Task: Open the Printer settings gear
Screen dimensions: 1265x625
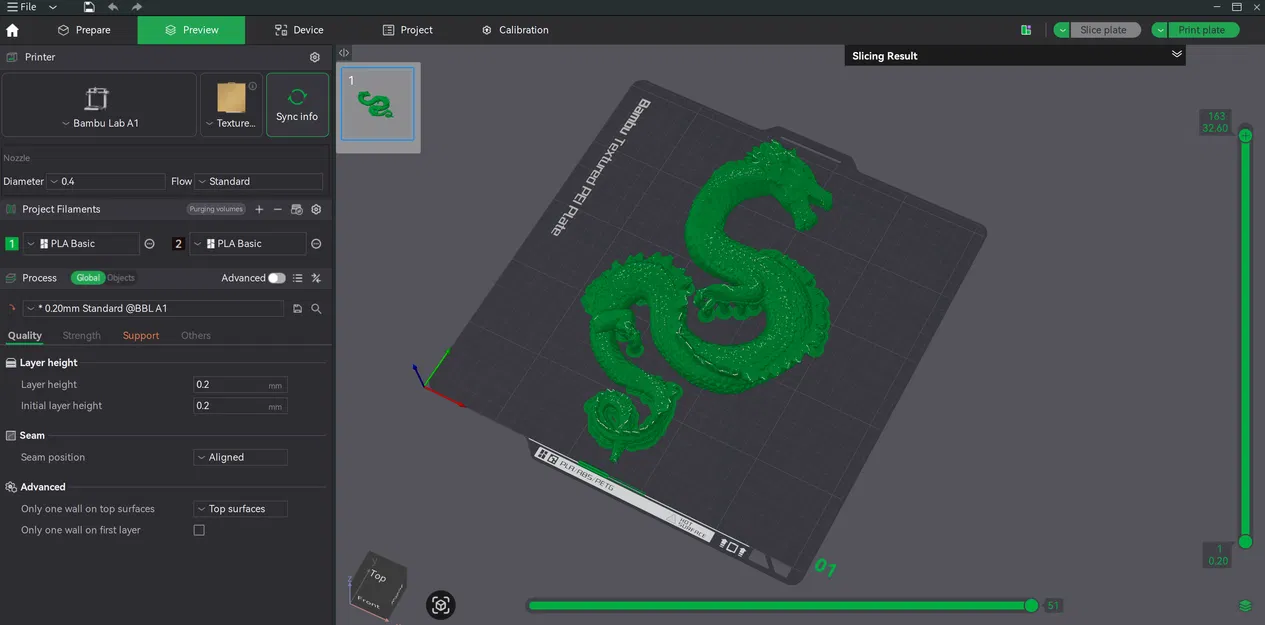Action: (x=315, y=57)
